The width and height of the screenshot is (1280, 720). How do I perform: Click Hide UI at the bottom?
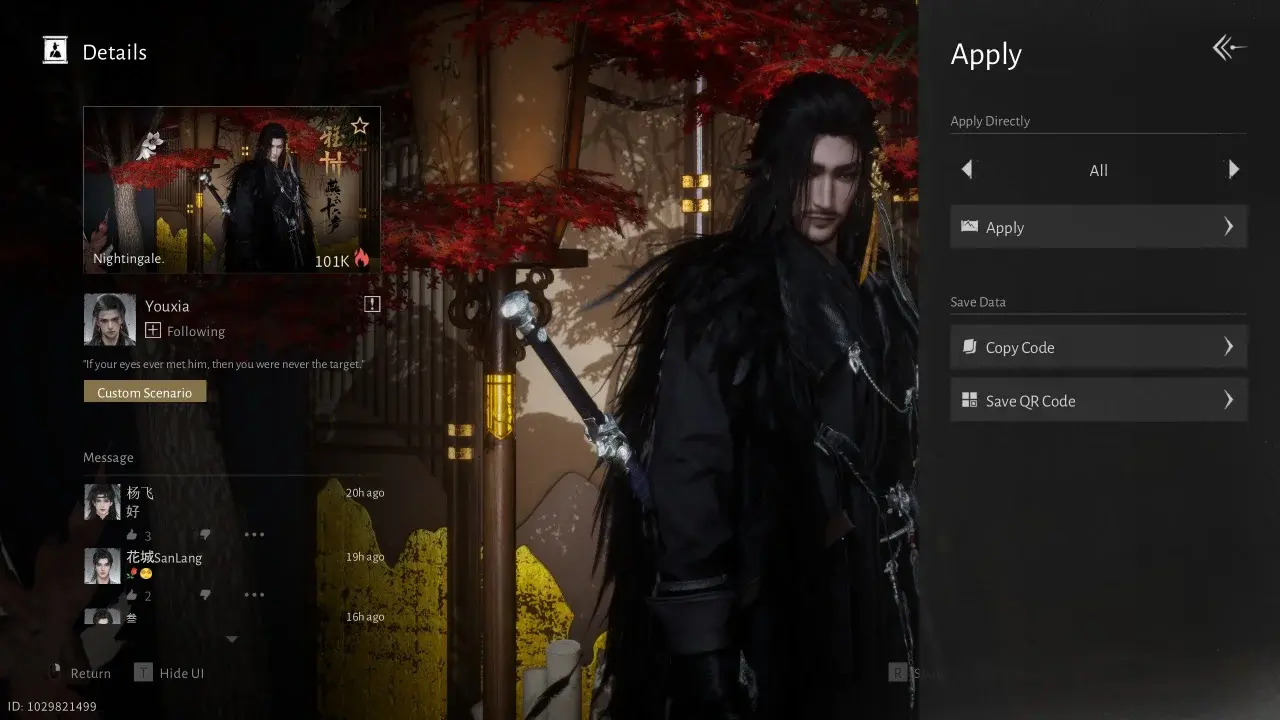pos(169,673)
